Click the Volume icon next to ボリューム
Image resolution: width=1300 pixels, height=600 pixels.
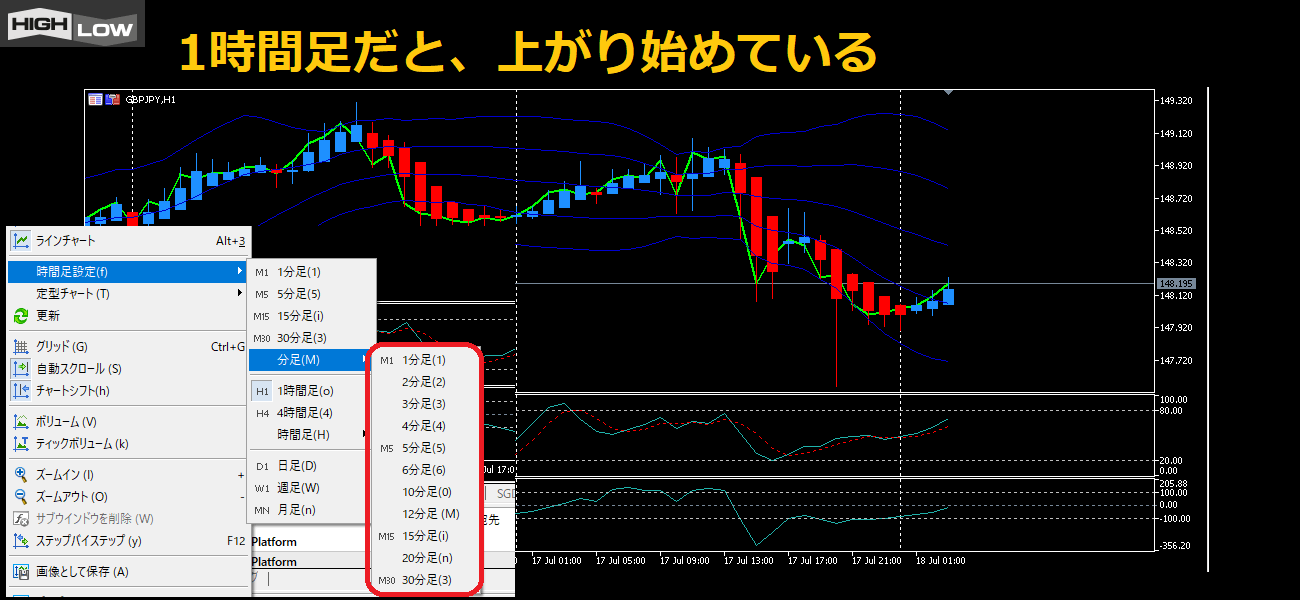coord(21,422)
